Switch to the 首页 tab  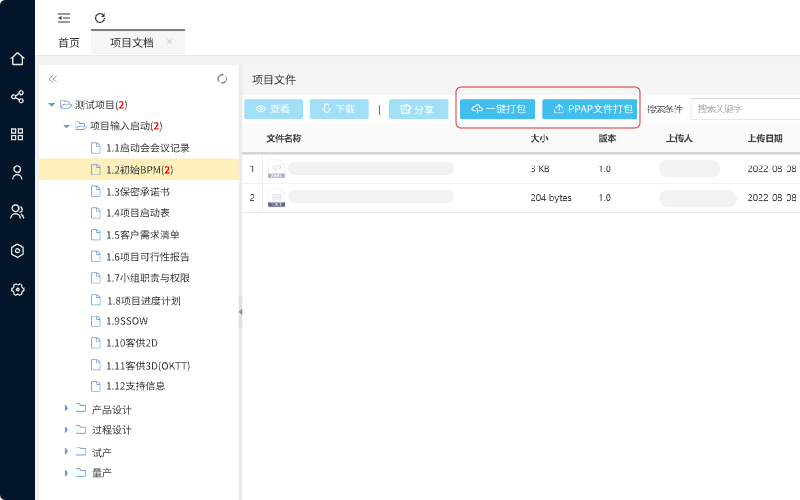[x=68, y=43]
